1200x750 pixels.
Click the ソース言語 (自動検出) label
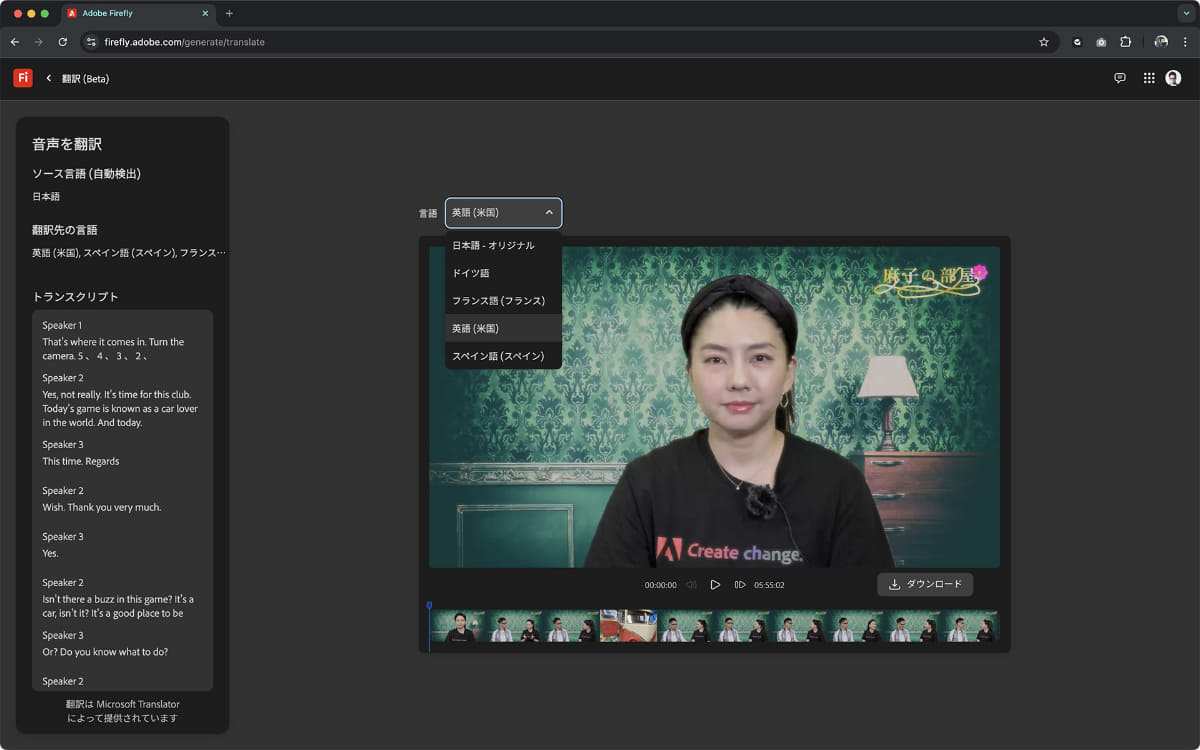coord(86,174)
